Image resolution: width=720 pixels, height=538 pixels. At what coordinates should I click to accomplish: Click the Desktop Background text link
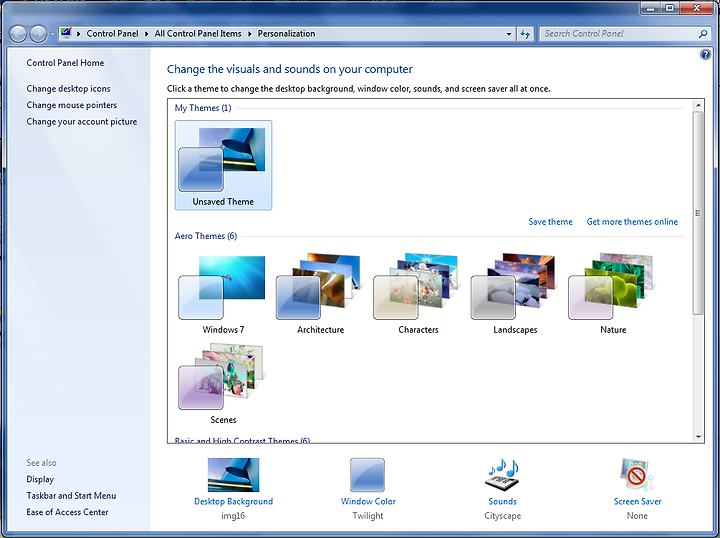coord(233,501)
